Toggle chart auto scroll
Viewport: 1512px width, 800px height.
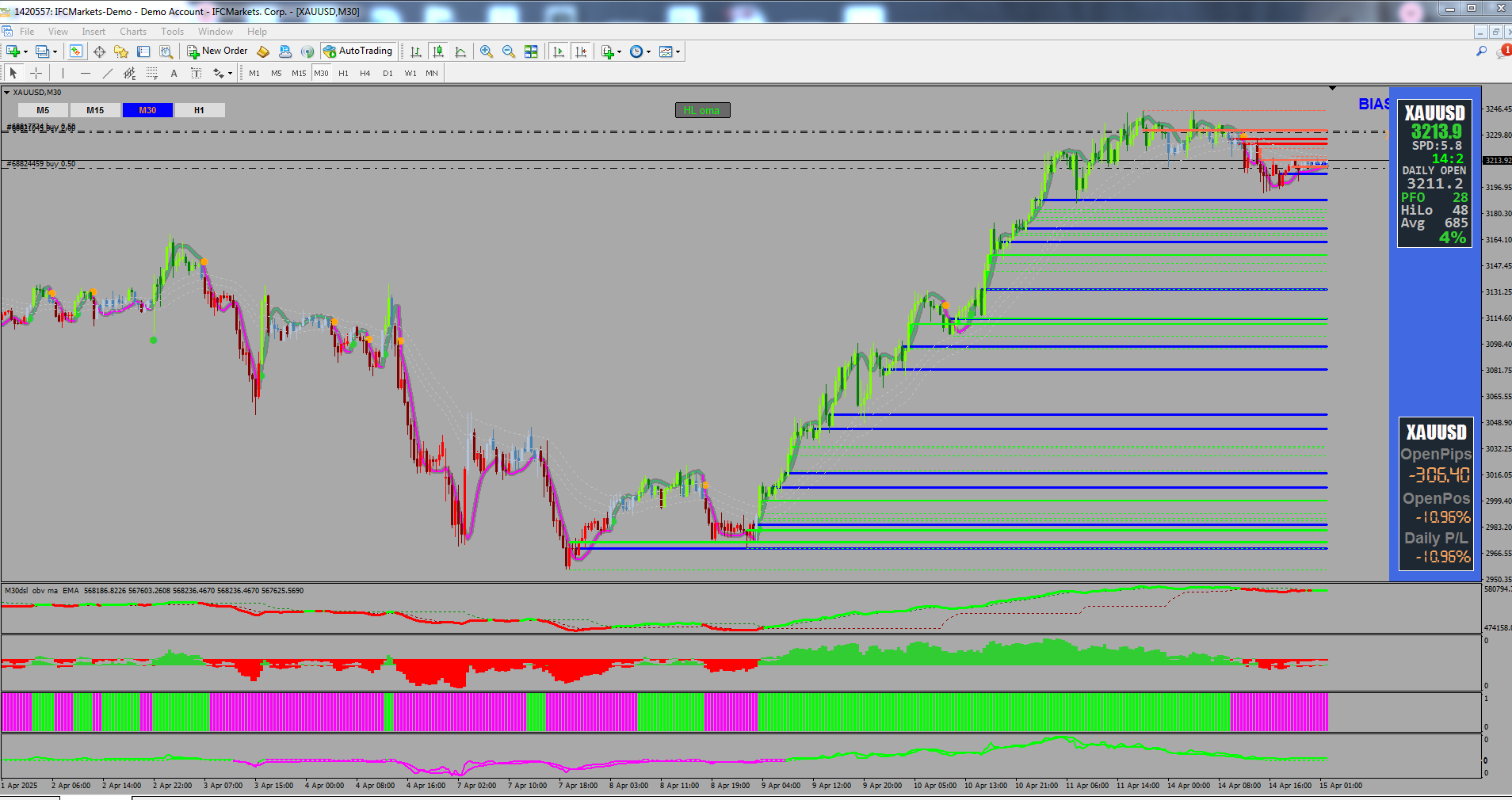[559, 51]
